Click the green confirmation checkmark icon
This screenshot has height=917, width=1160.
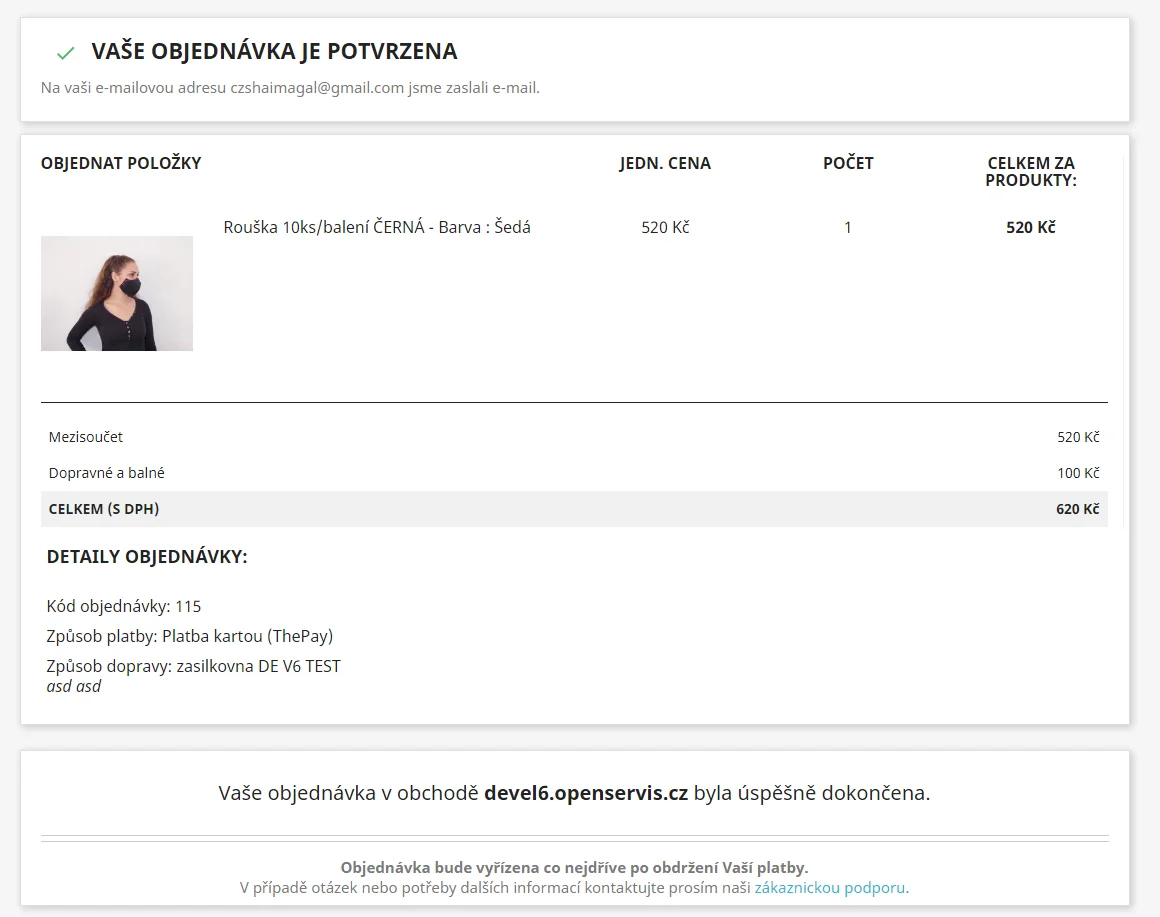point(66,52)
